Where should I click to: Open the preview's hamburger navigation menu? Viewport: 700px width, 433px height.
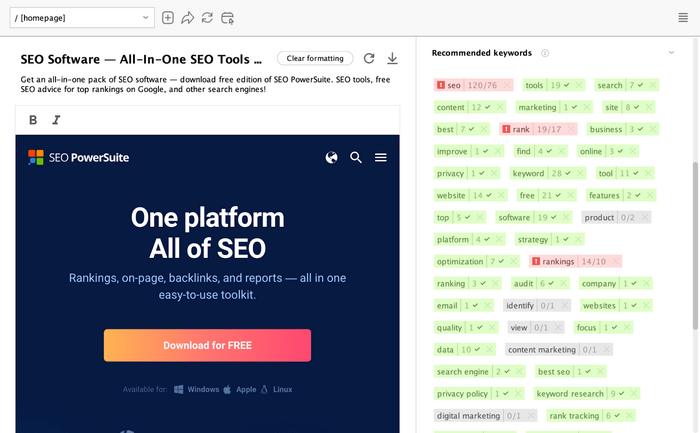click(x=381, y=157)
